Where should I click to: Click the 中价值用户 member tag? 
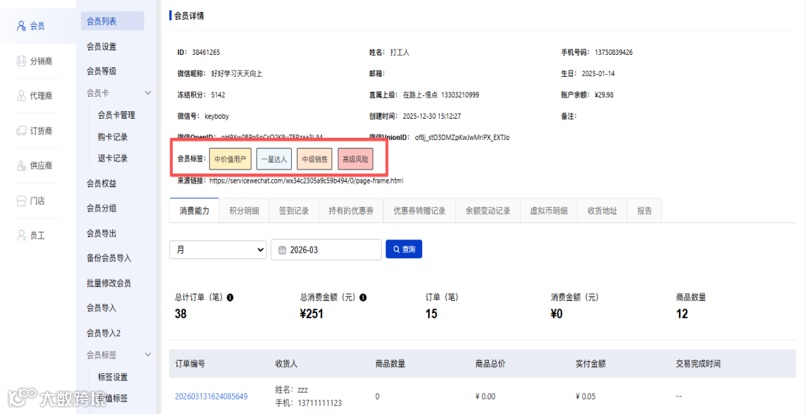[230, 159]
